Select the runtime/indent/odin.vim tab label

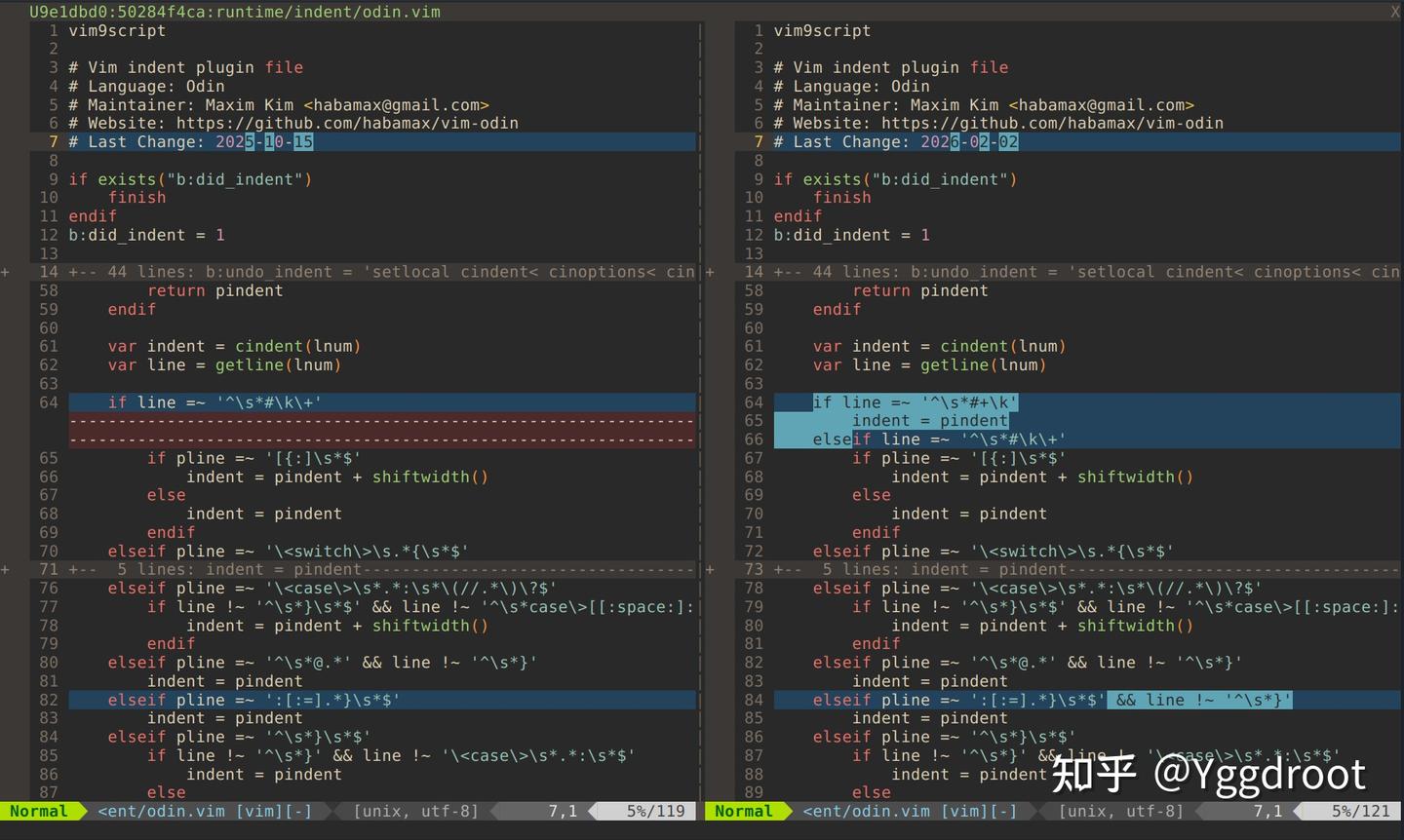(235, 12)
